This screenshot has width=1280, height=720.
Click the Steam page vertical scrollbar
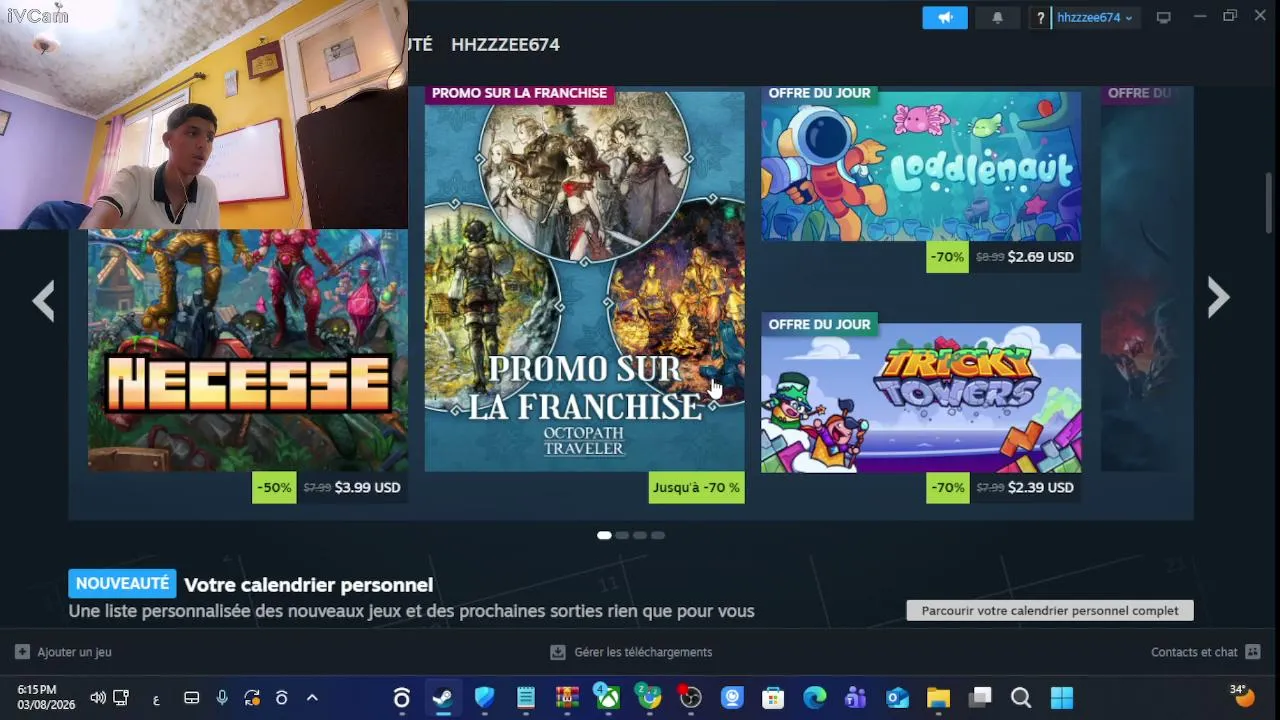point(1269,205)
